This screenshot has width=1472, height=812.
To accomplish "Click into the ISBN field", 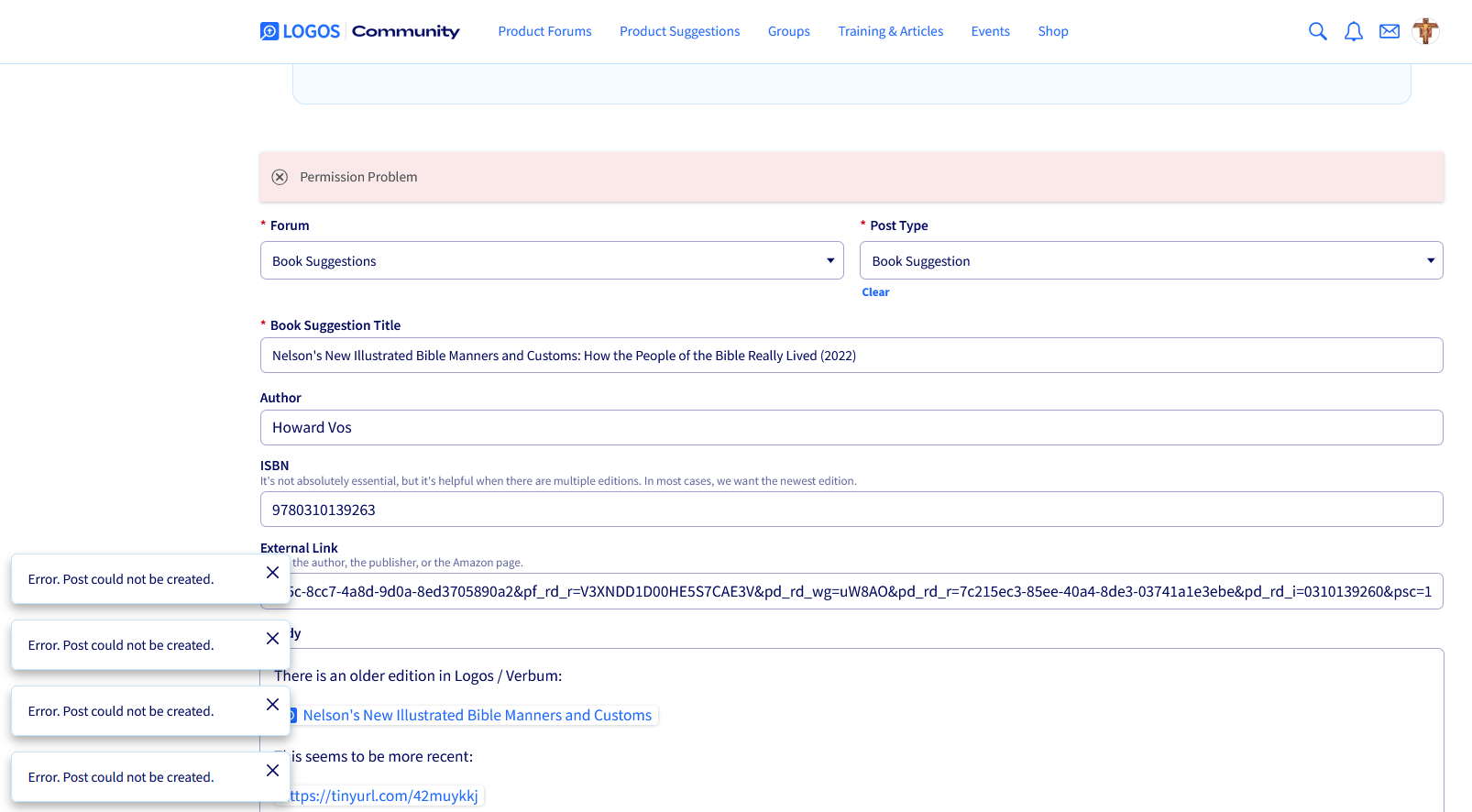I will [x=851, y=510].
